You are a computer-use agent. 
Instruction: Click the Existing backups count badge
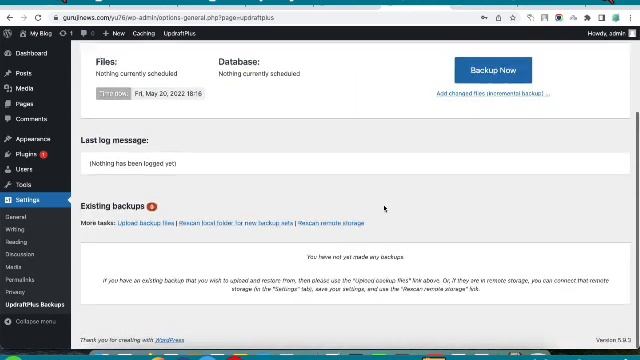point(152,207)
